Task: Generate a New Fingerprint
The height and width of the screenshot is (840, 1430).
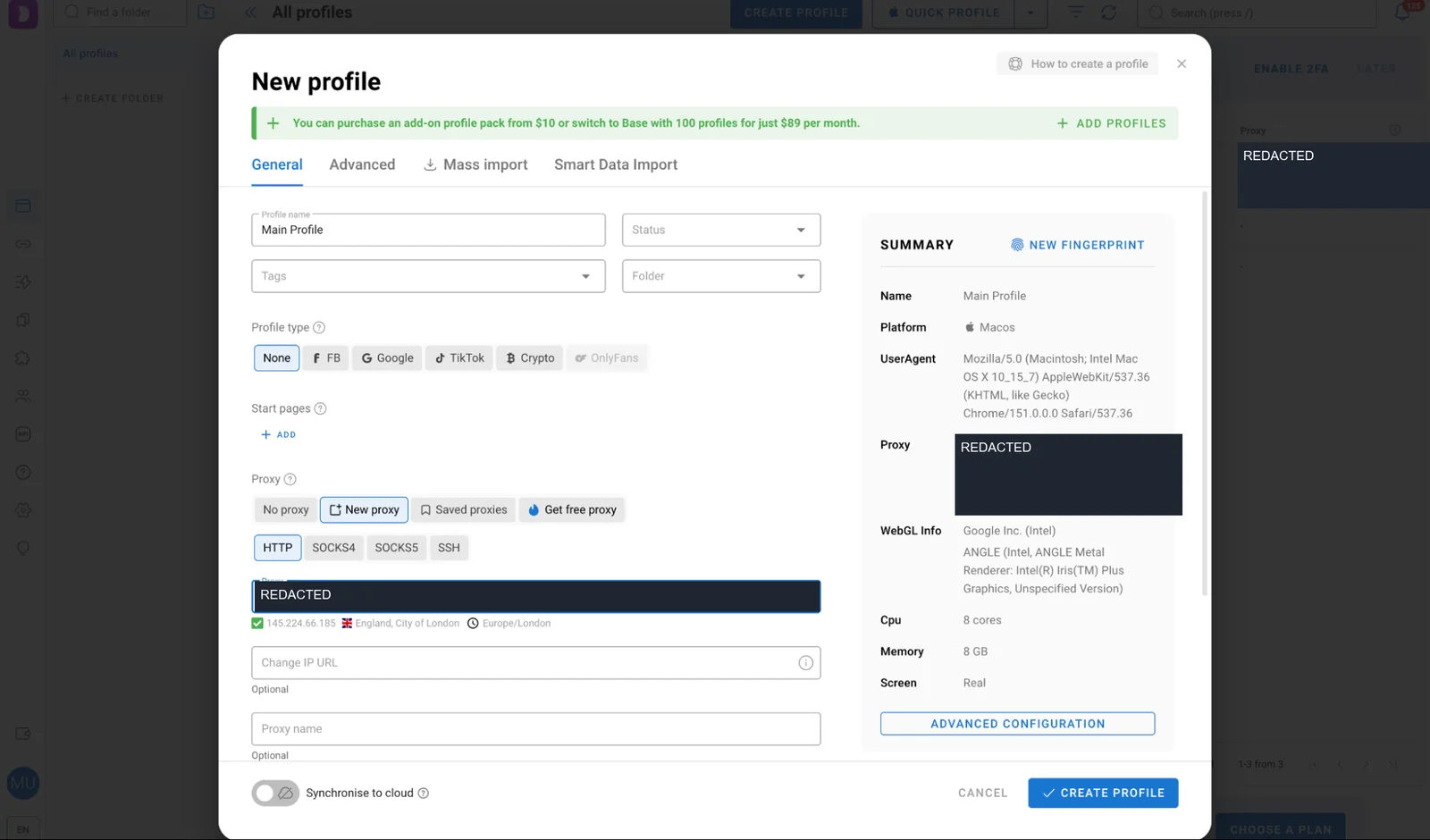Action: tap(1077, 246)
